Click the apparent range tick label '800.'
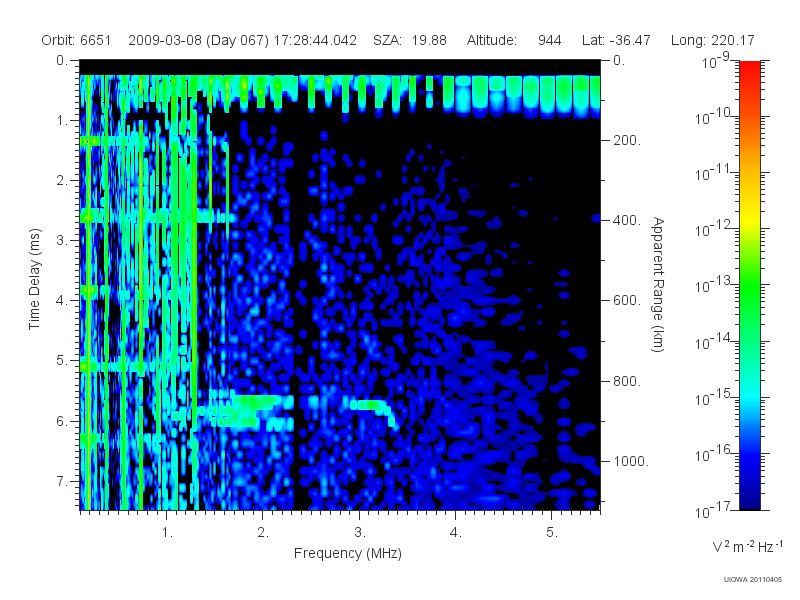Image resolution: width=800 pixels, height=600 pixels. (x=627, y=381)
